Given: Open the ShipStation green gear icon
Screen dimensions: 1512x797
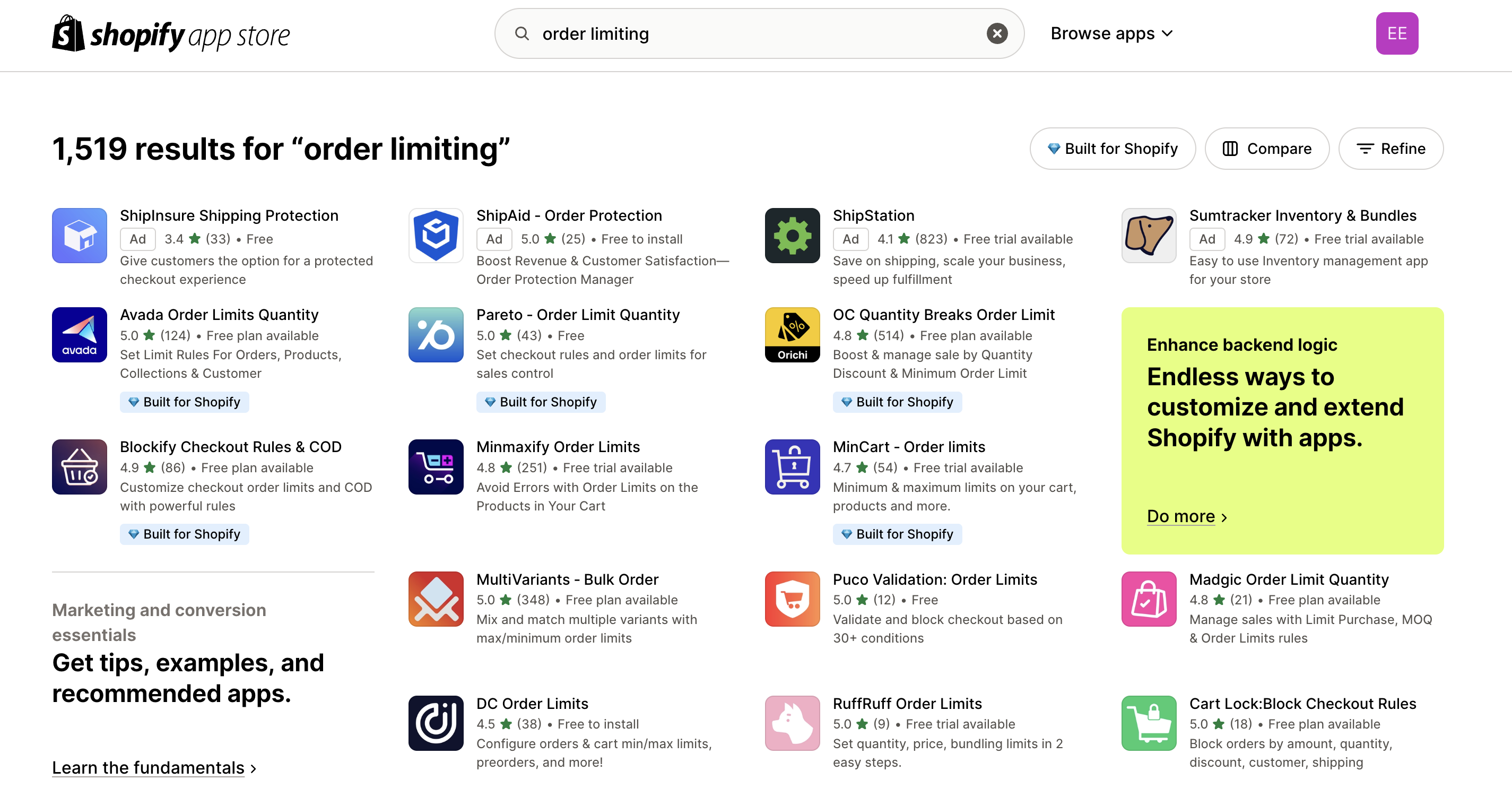Looking at the screenshot, I should coord(793,236).
